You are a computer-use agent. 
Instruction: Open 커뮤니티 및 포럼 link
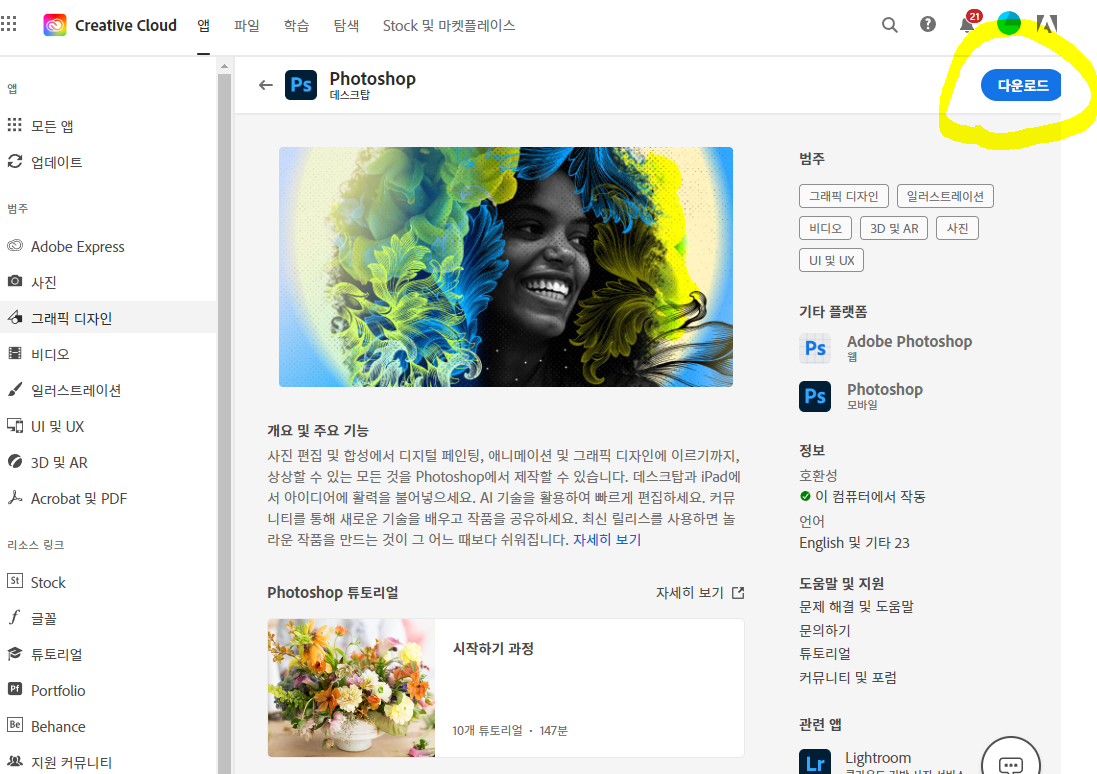[848, 677]
